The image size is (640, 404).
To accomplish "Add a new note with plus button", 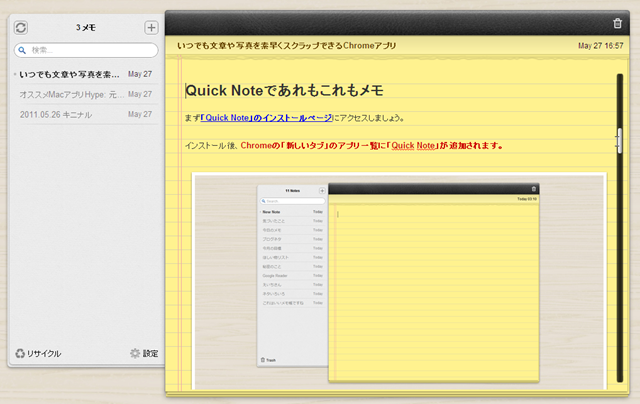I will click(x=151, y=28).
